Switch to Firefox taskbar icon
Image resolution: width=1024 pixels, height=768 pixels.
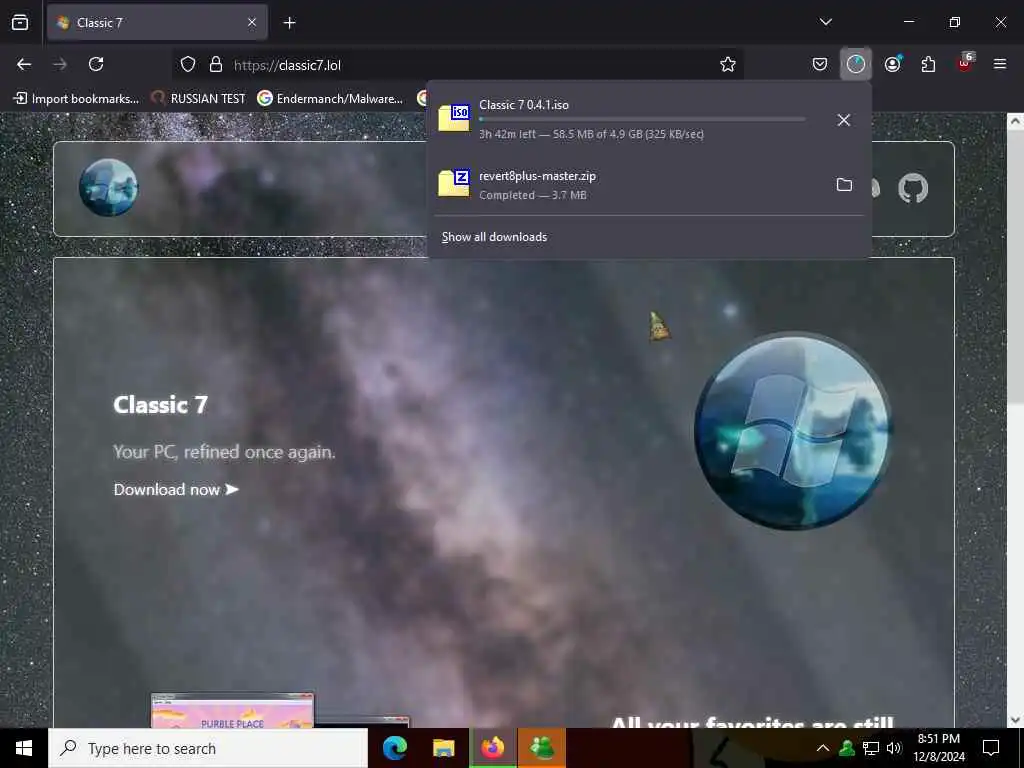click(492, 748)
